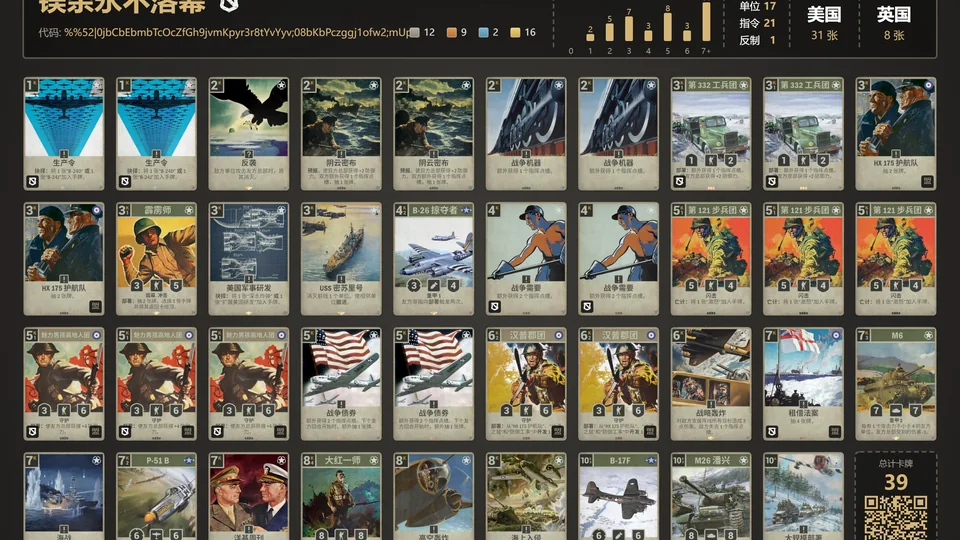Open the 高空轰炸 card
960x540 pixels.
433,497
